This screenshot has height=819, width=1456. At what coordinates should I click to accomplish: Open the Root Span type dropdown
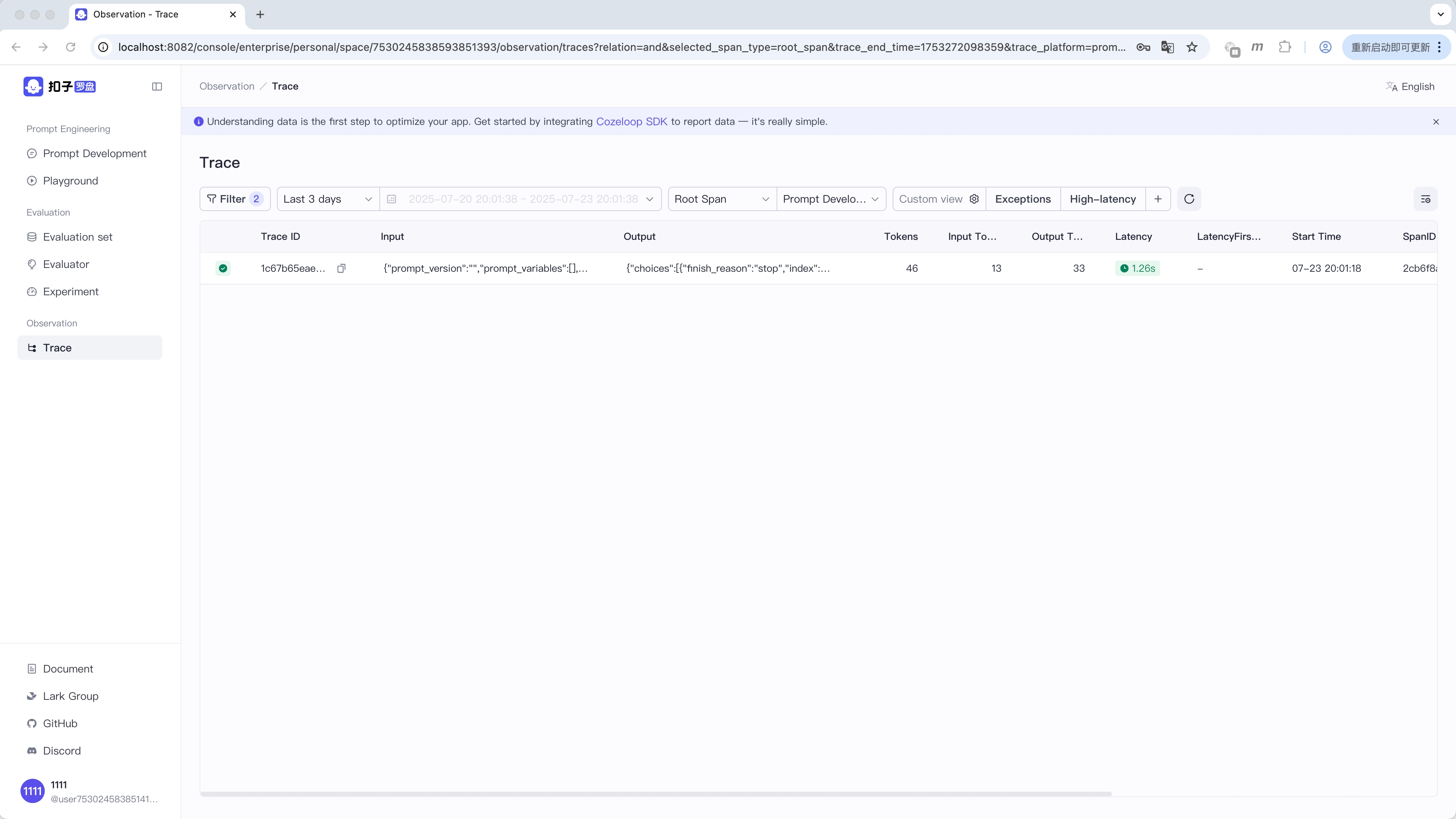(x=721, y=199)
